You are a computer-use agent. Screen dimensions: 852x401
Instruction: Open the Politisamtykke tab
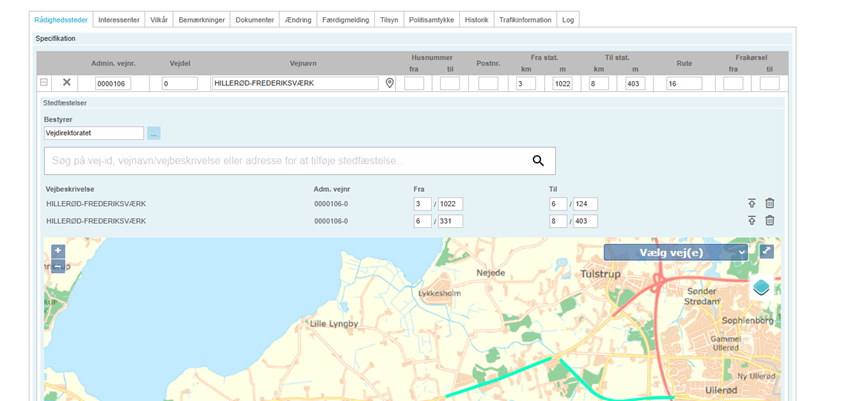pos(433,19)
